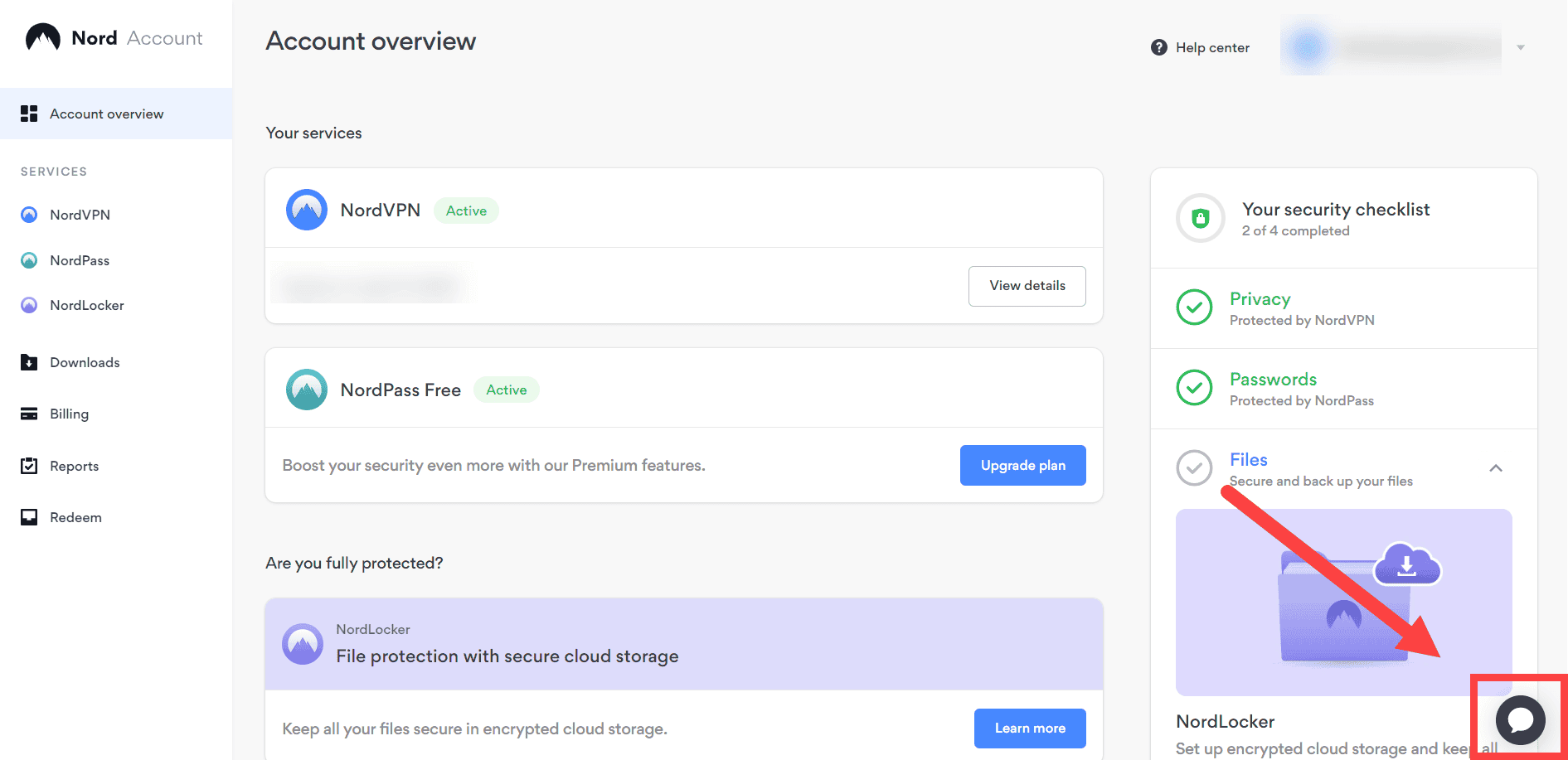1568x760 pixels.
Task: Click the Files gray checkmark icon
Action: pos(1195,468)
